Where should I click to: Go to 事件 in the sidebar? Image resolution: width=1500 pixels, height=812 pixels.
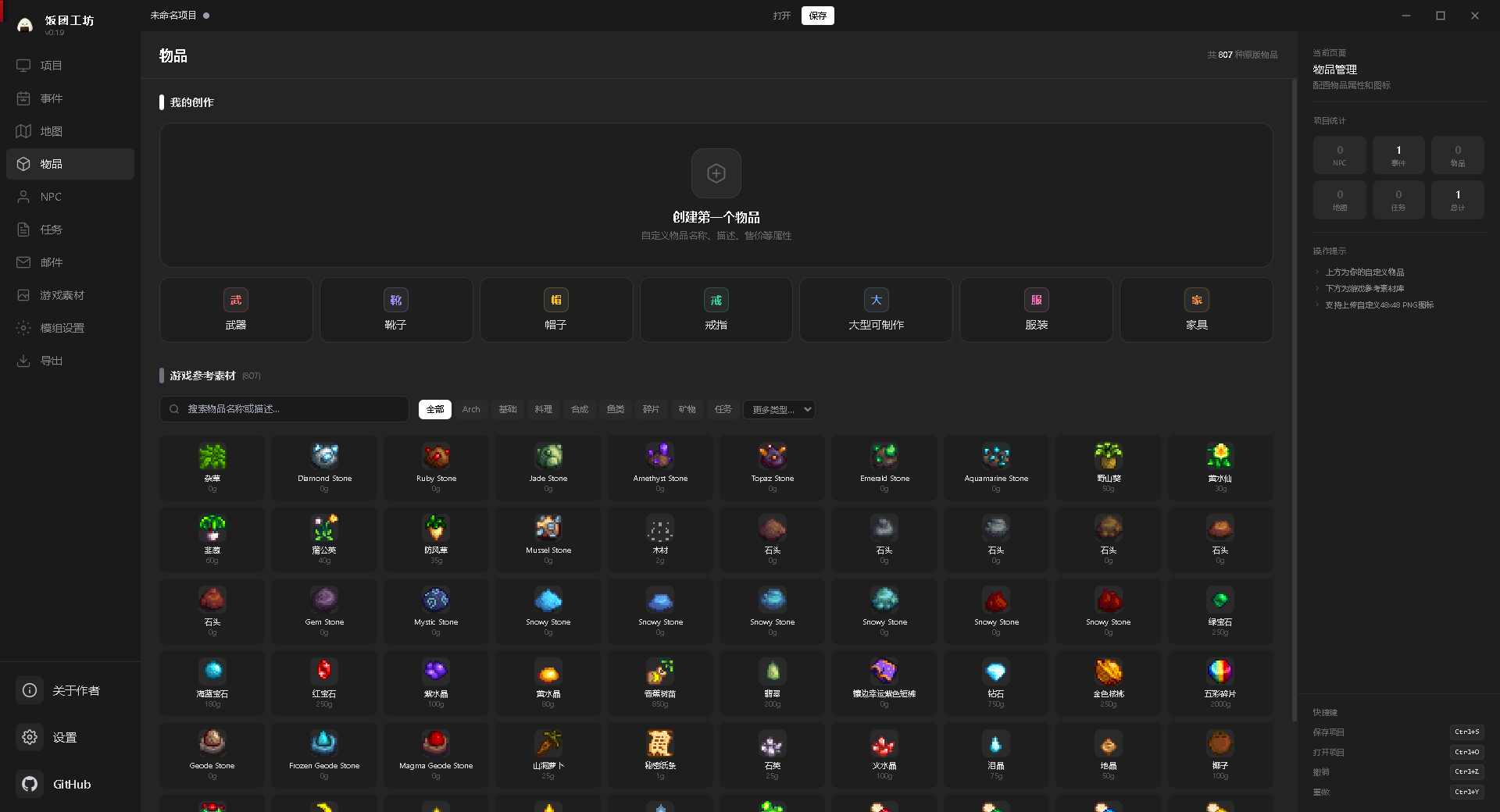[70, 98]
